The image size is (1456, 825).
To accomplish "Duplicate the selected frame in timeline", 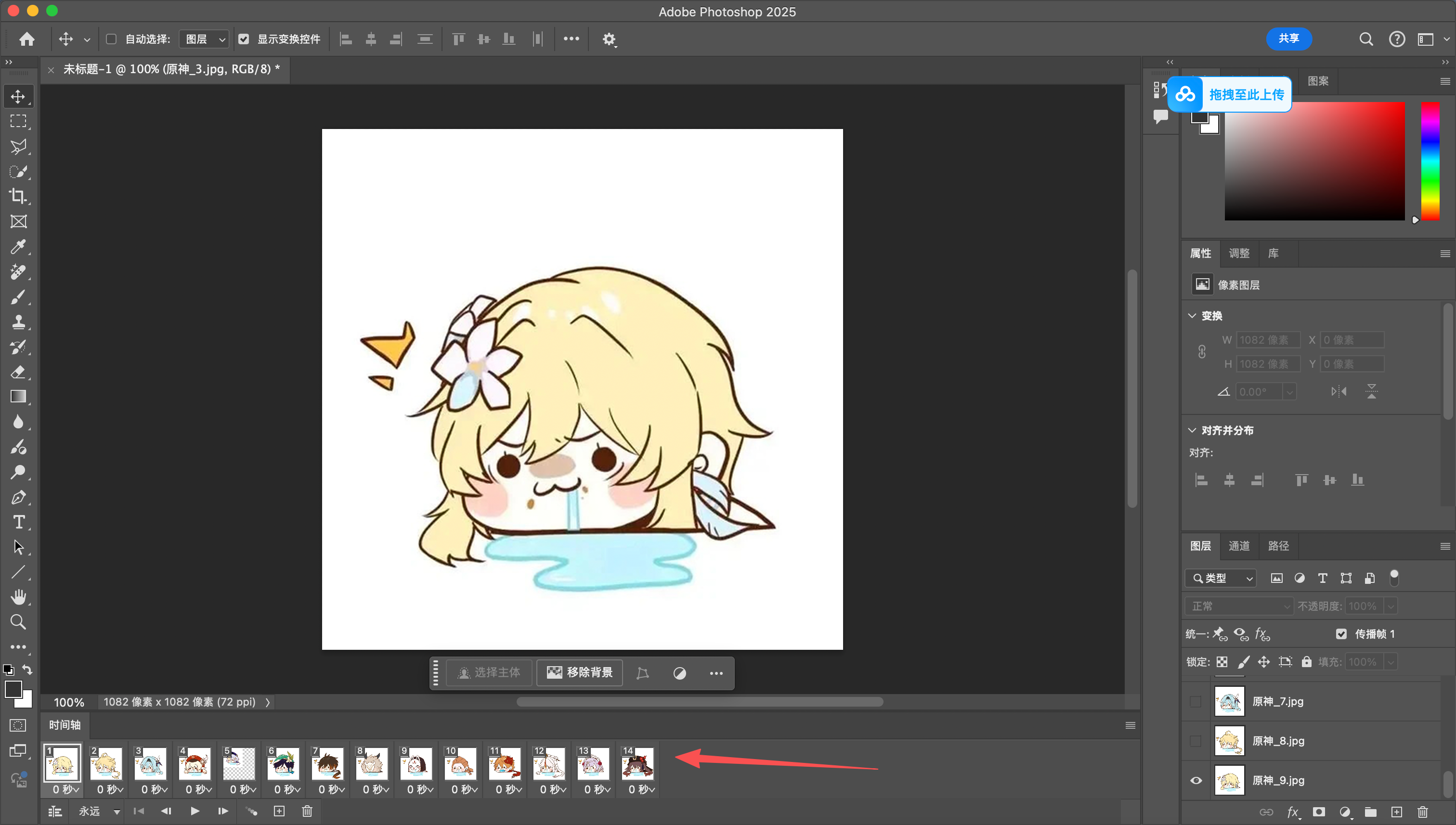I will point(279,811).
